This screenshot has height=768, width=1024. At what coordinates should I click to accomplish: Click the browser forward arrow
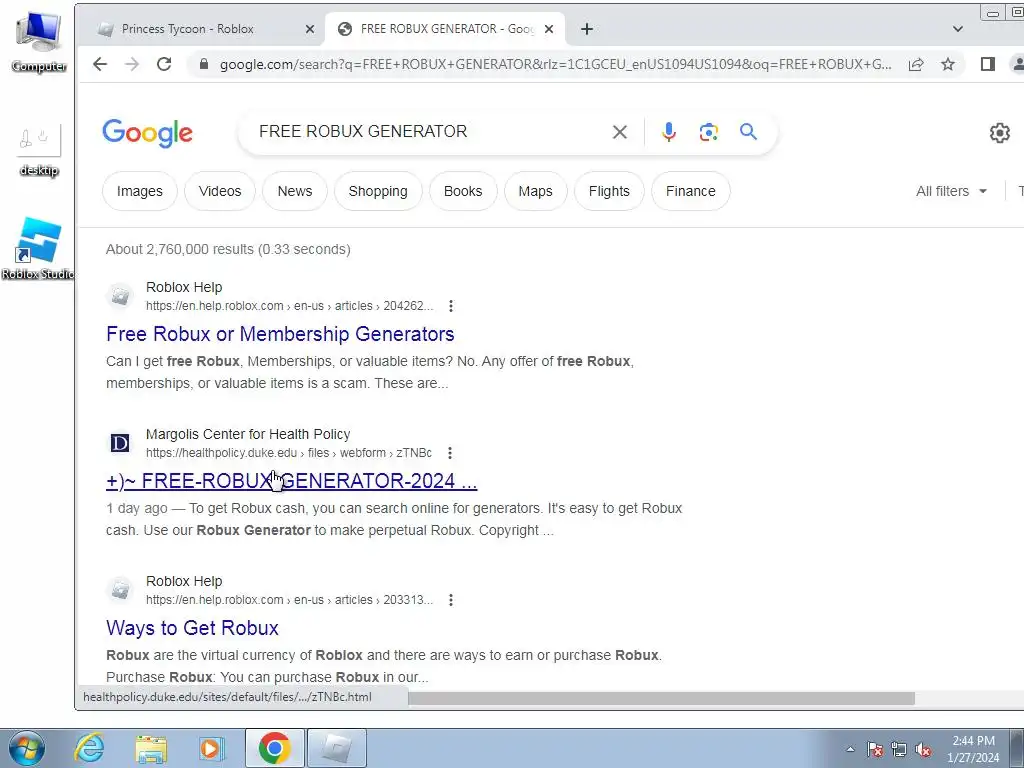pos(132,64)
